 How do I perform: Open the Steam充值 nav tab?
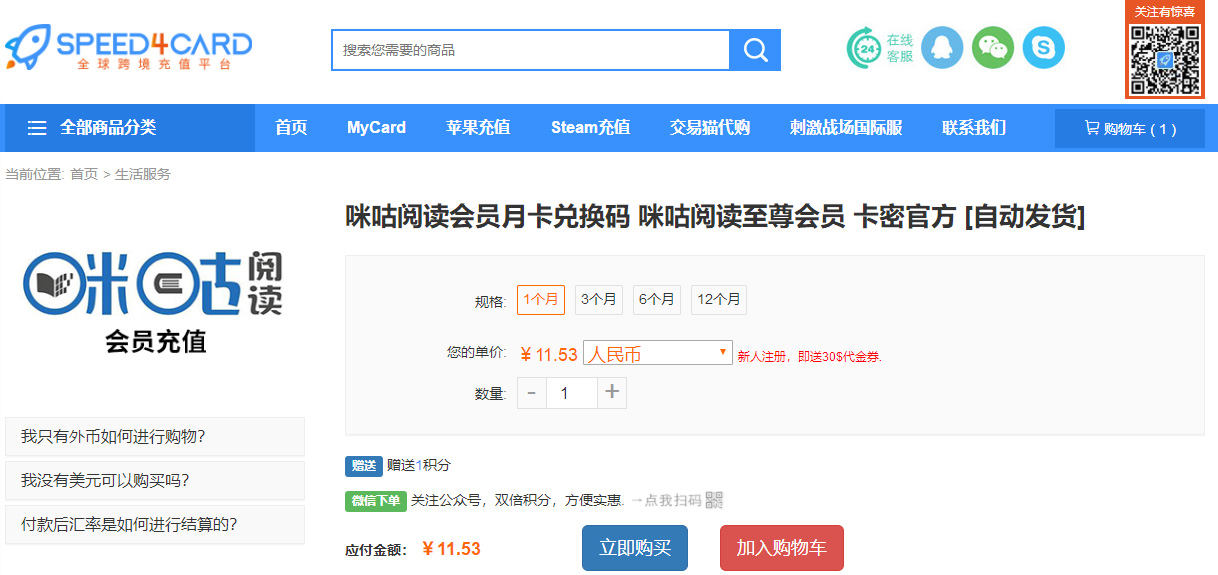pos(590,128)
